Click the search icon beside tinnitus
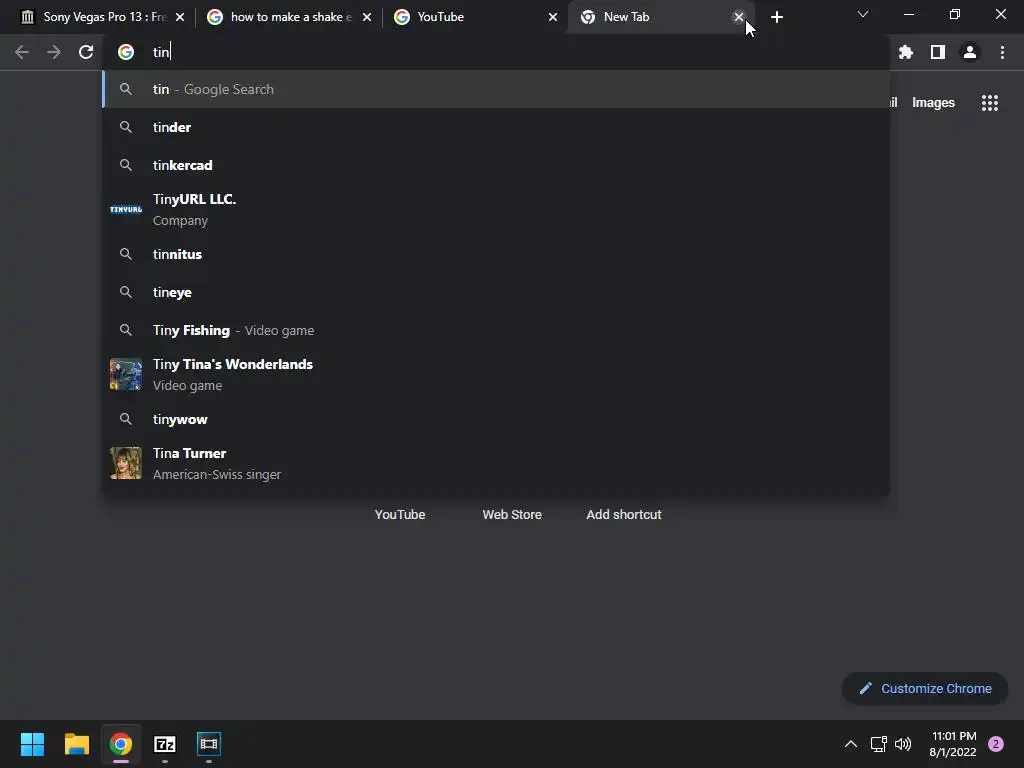Viewport: 1024px width, 768px height. tap(126, 254)
